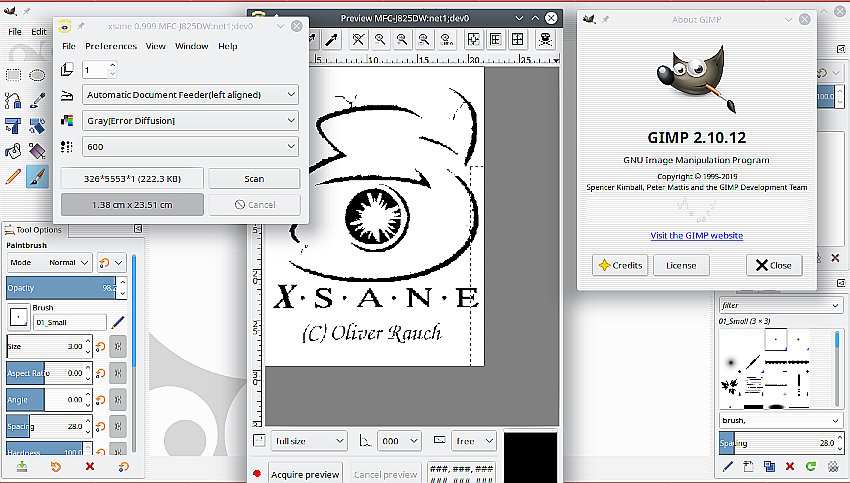Link Aspect Ratio to brush native toggle

(x=118, y=373)
